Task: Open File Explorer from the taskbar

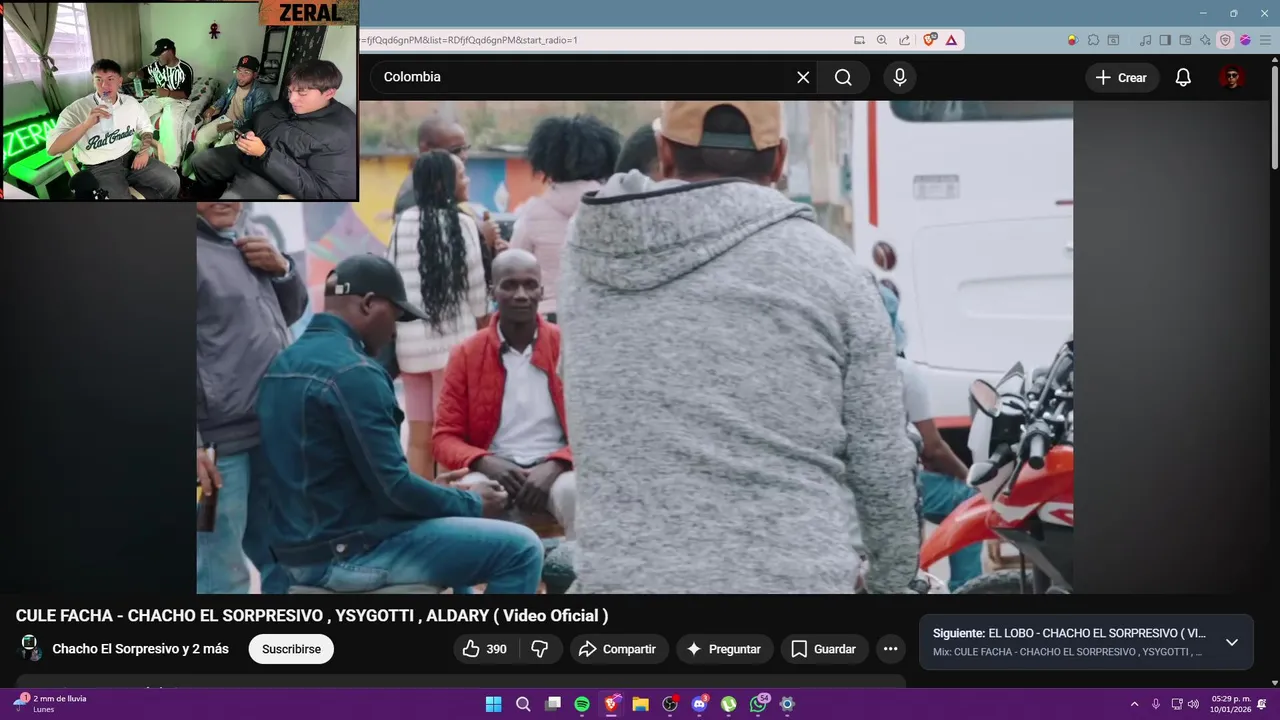Action: point(640,704)
